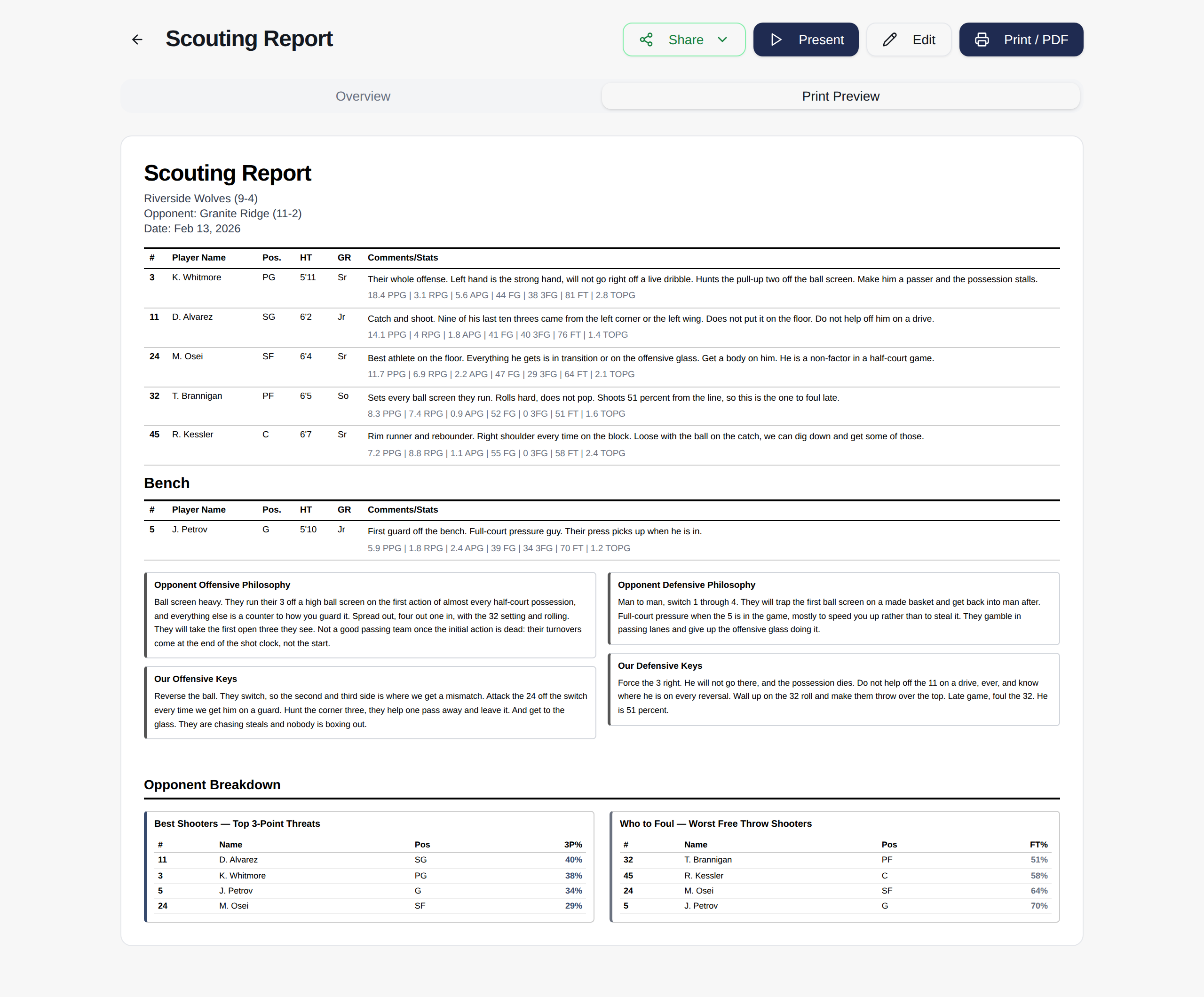Click the pencil icon in Edit

[889, 40]
